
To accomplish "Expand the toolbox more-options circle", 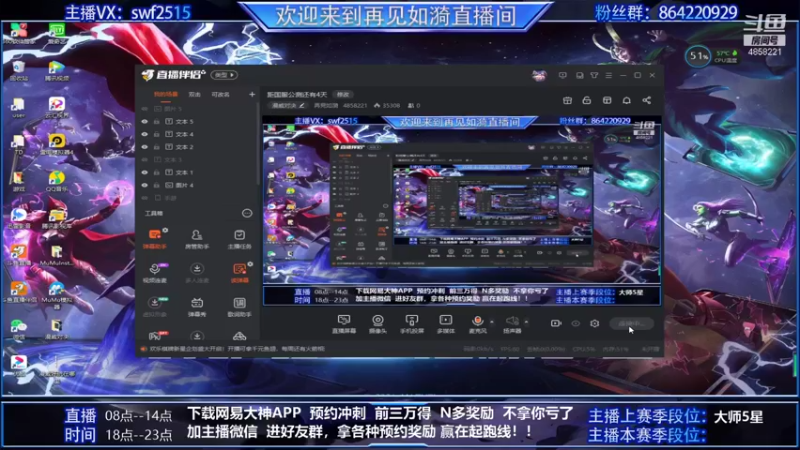I will click(247, 213).
